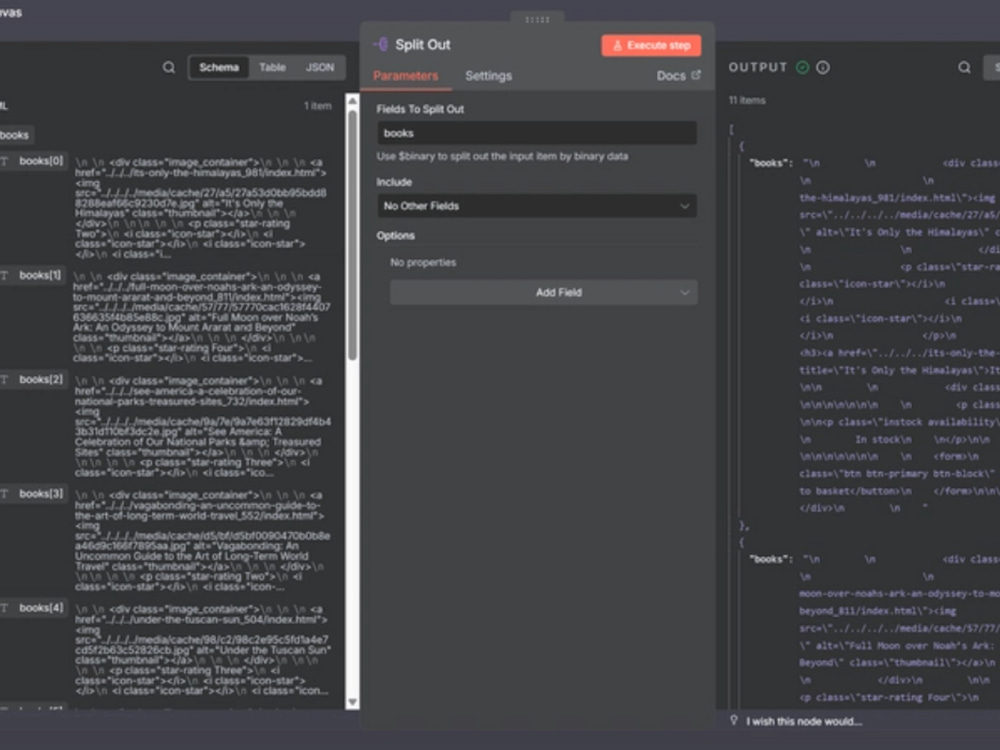The width and height of the screenshot is (1000, 750).
Task: Click the type icon beside books[3]
Action: pos(4,494)
